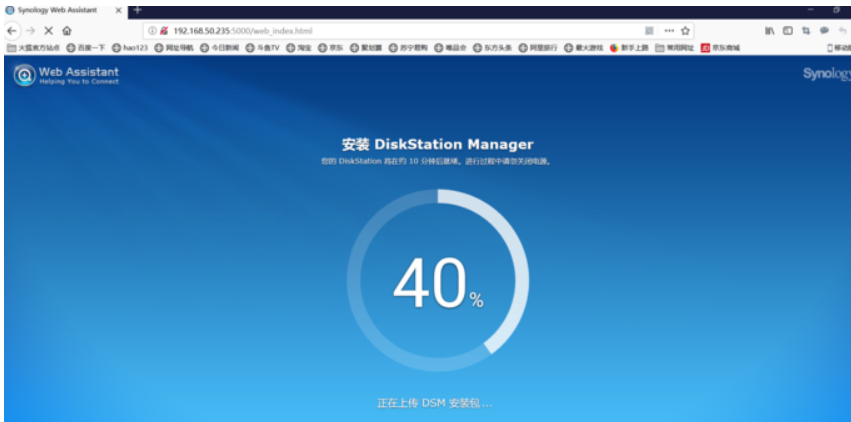This screenshot has height=422, width=851.
Task: Open the mobile bookmarks item at bar end
Action: tap(839, 48)
